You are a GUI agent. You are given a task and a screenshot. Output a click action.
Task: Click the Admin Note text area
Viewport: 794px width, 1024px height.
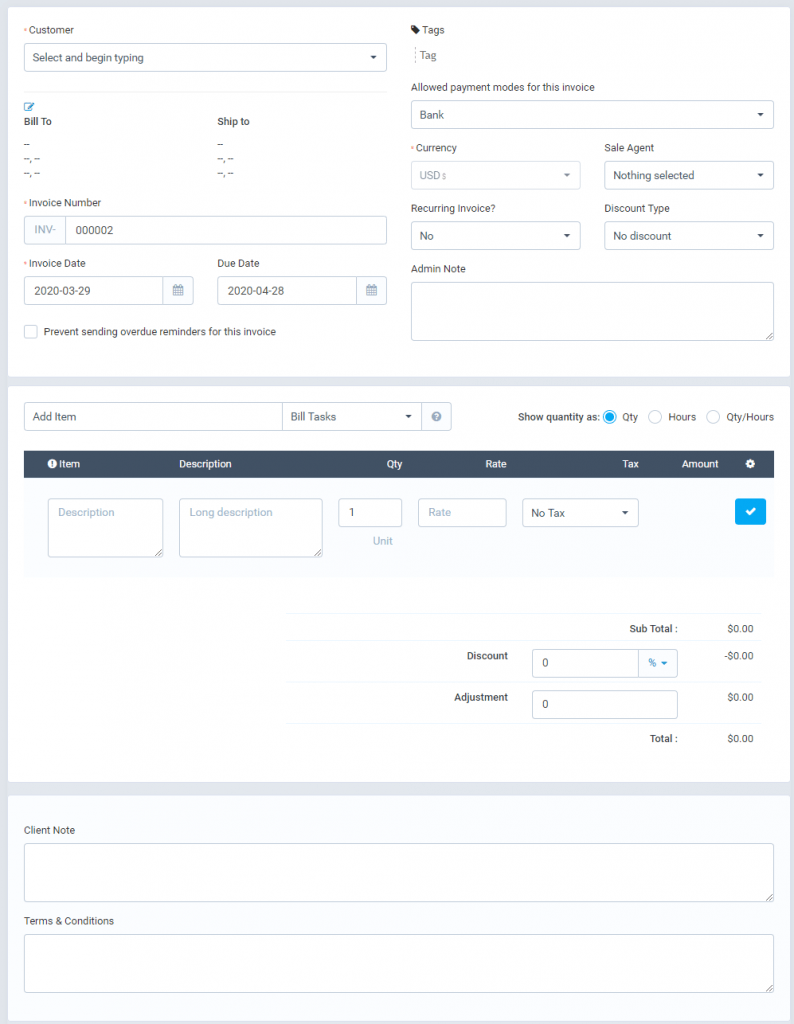point(592,312)
